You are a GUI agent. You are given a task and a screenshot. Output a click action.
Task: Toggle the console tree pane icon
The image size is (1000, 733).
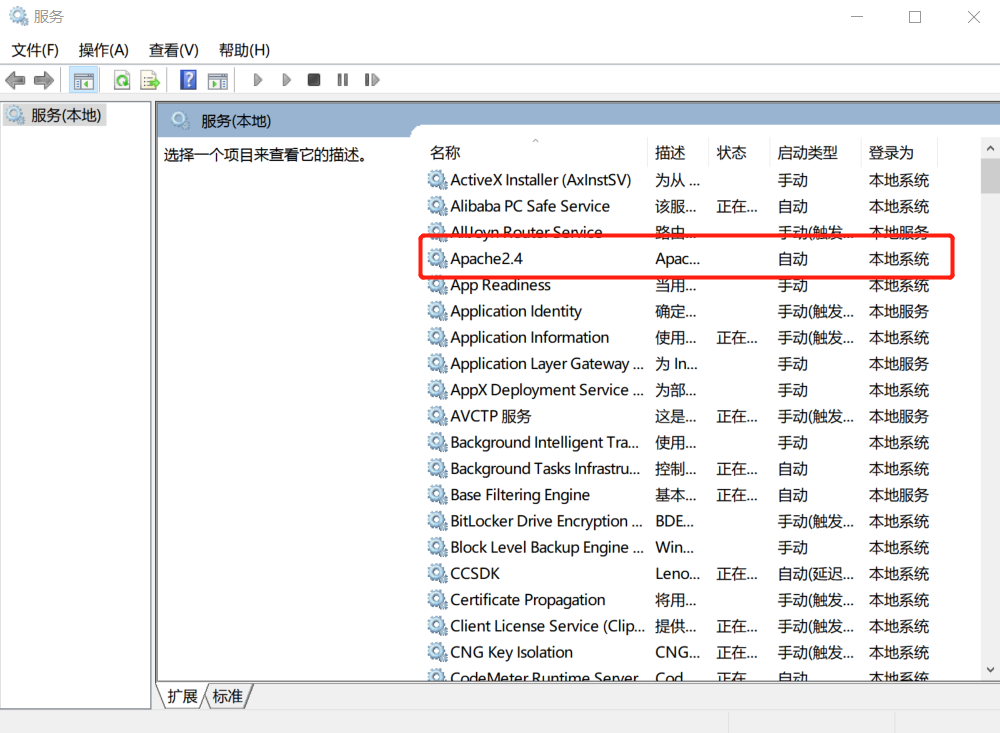(x=84, y=79)
